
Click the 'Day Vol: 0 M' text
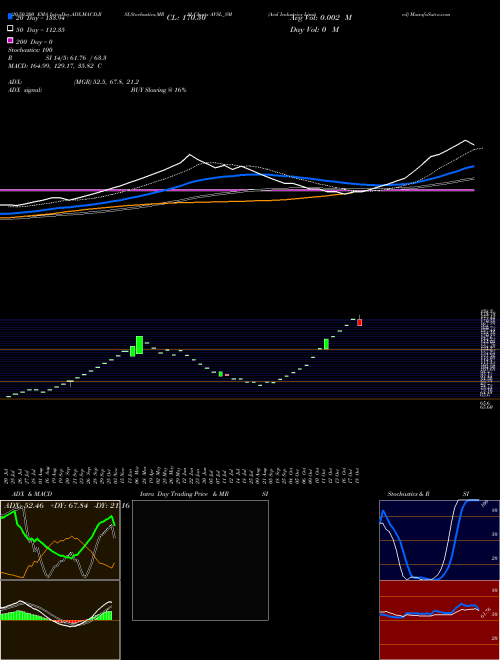(314, 30)
